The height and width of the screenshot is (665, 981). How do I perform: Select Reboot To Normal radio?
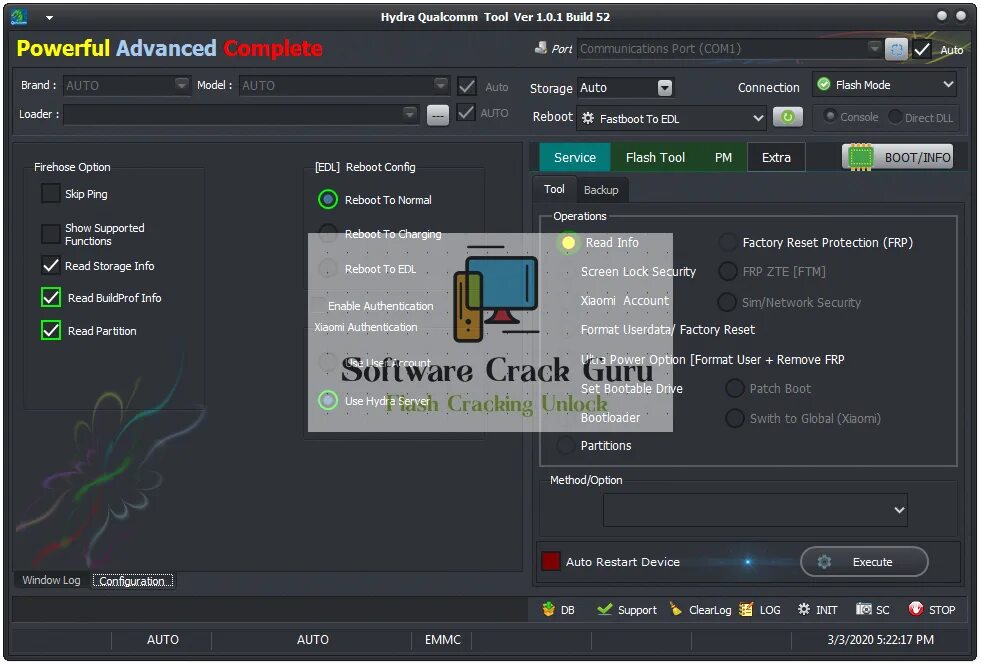pyautogui.click(x=328, y=200)
